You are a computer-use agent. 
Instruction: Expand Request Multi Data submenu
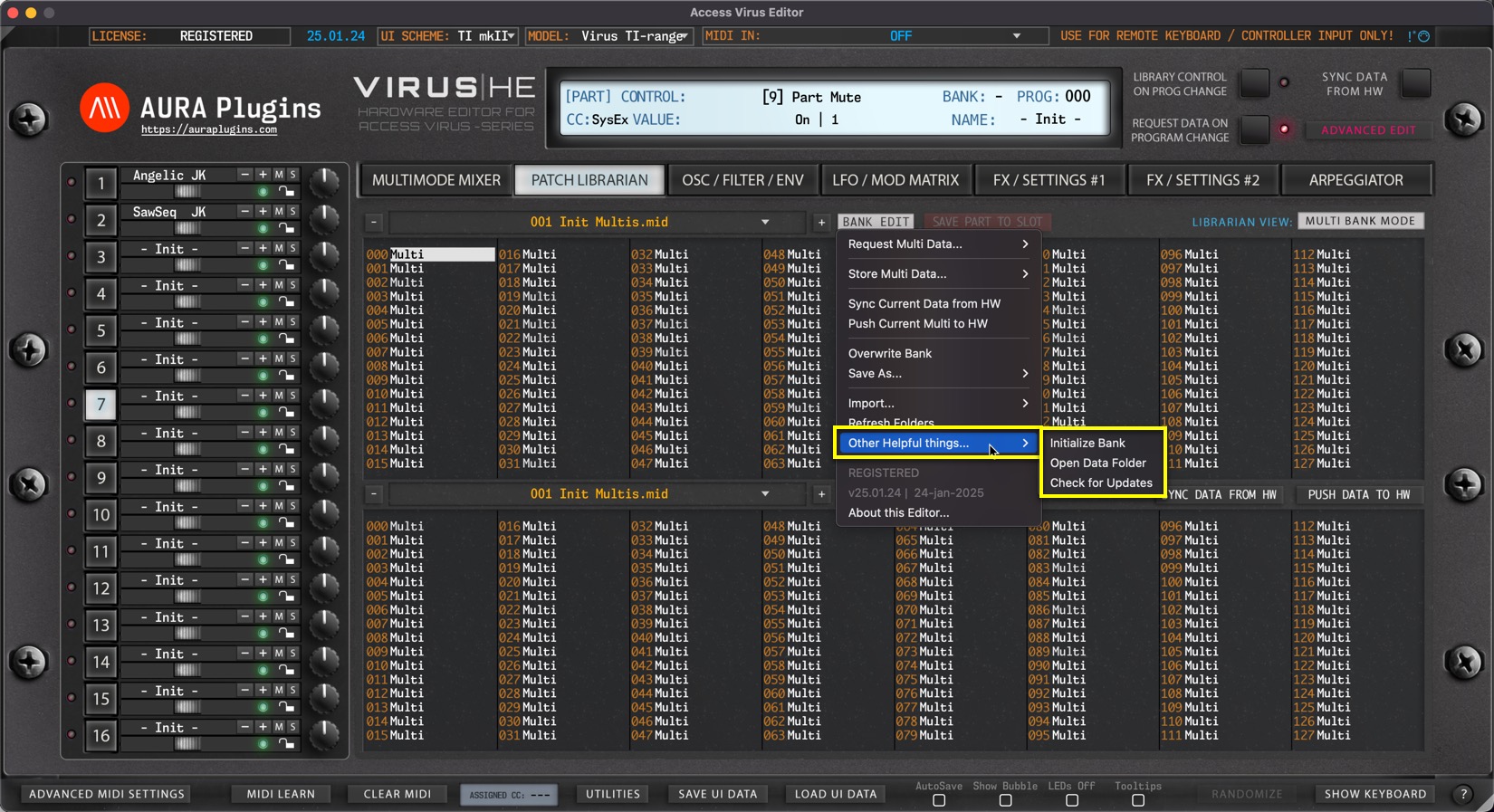(937, 244)
